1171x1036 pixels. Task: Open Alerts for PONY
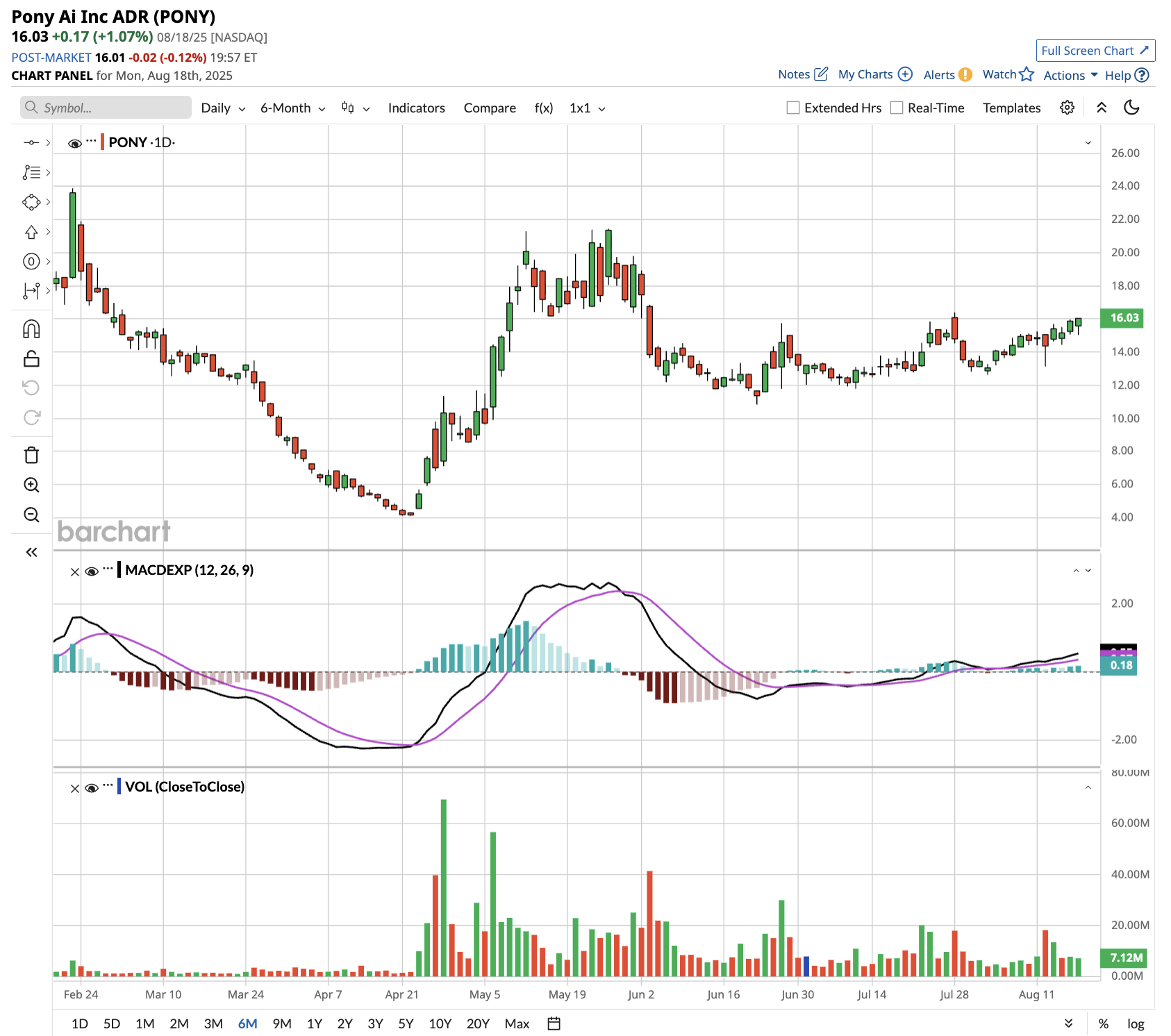(x=947, y=75)
